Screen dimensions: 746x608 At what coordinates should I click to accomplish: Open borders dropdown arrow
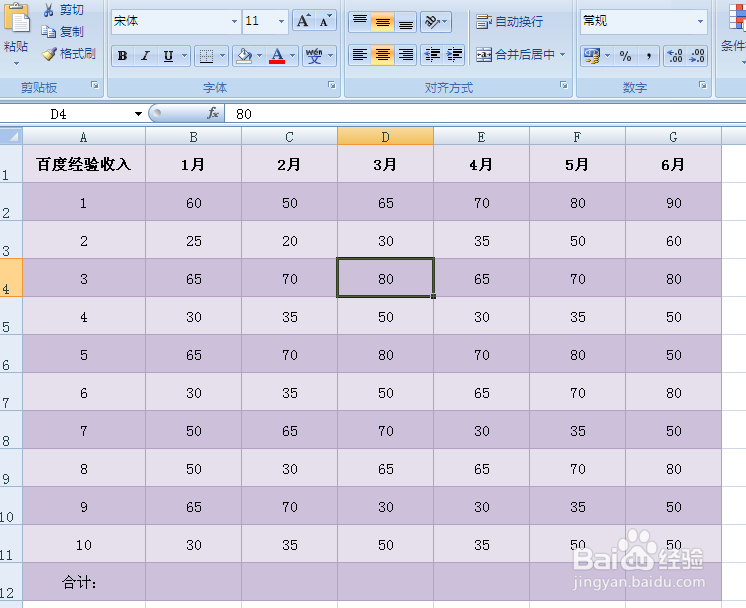pyautogui.click(x=222, y=56)
